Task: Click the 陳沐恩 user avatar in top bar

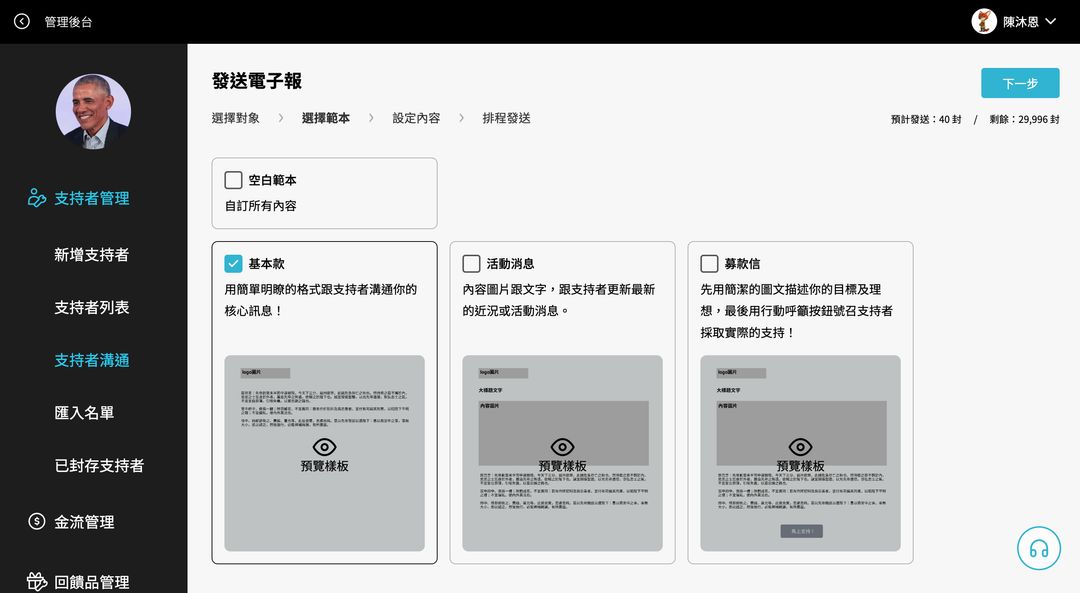Action: 984,21
